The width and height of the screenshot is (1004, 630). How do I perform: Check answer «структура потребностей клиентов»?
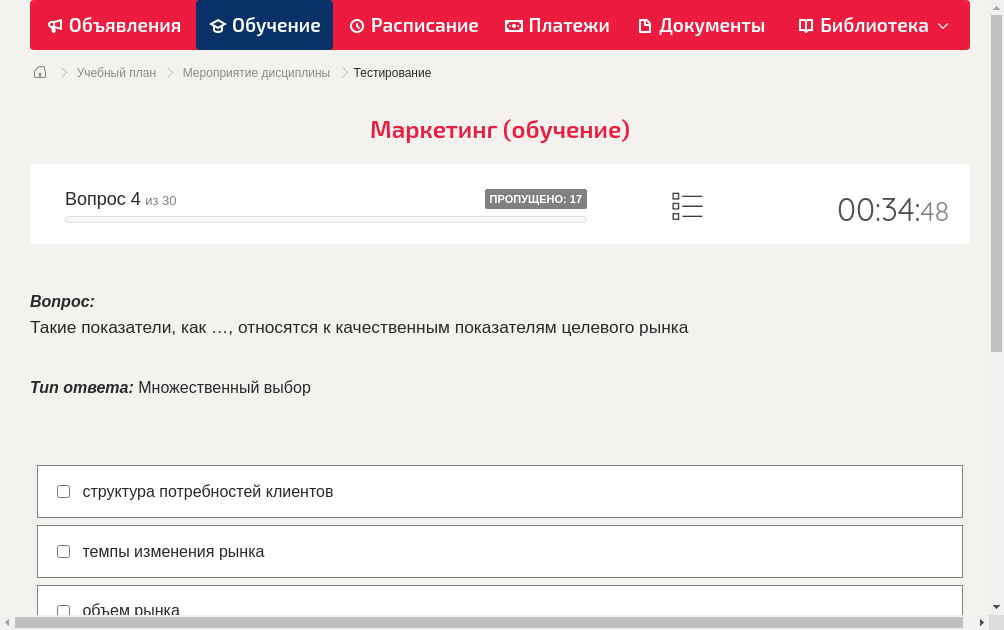point(63,491)
